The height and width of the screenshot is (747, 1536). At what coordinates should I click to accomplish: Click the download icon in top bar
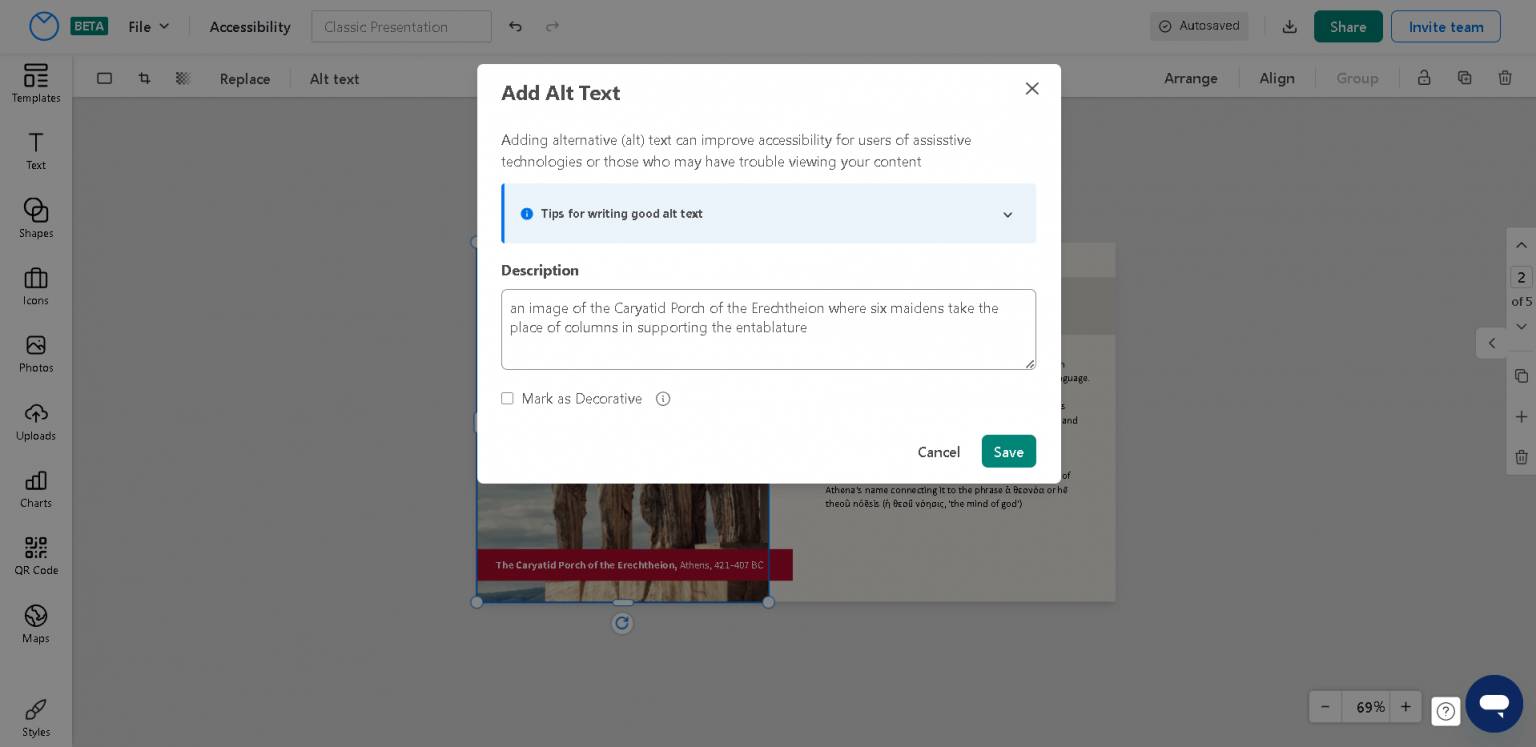[x=1290, y=27]
